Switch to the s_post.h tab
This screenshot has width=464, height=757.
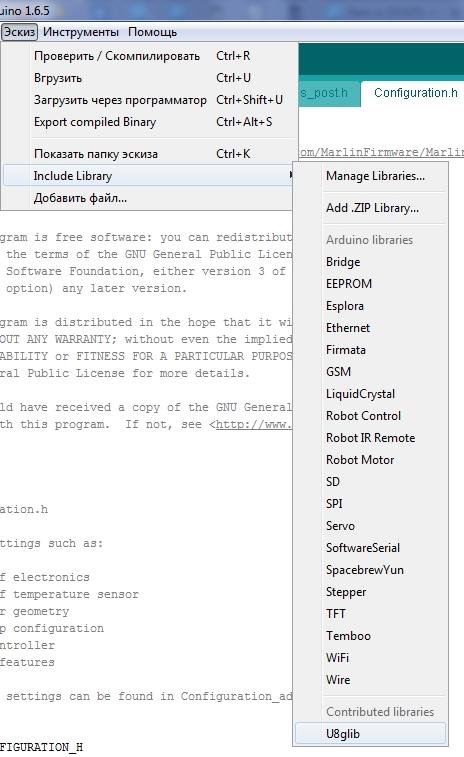point(328,93)
